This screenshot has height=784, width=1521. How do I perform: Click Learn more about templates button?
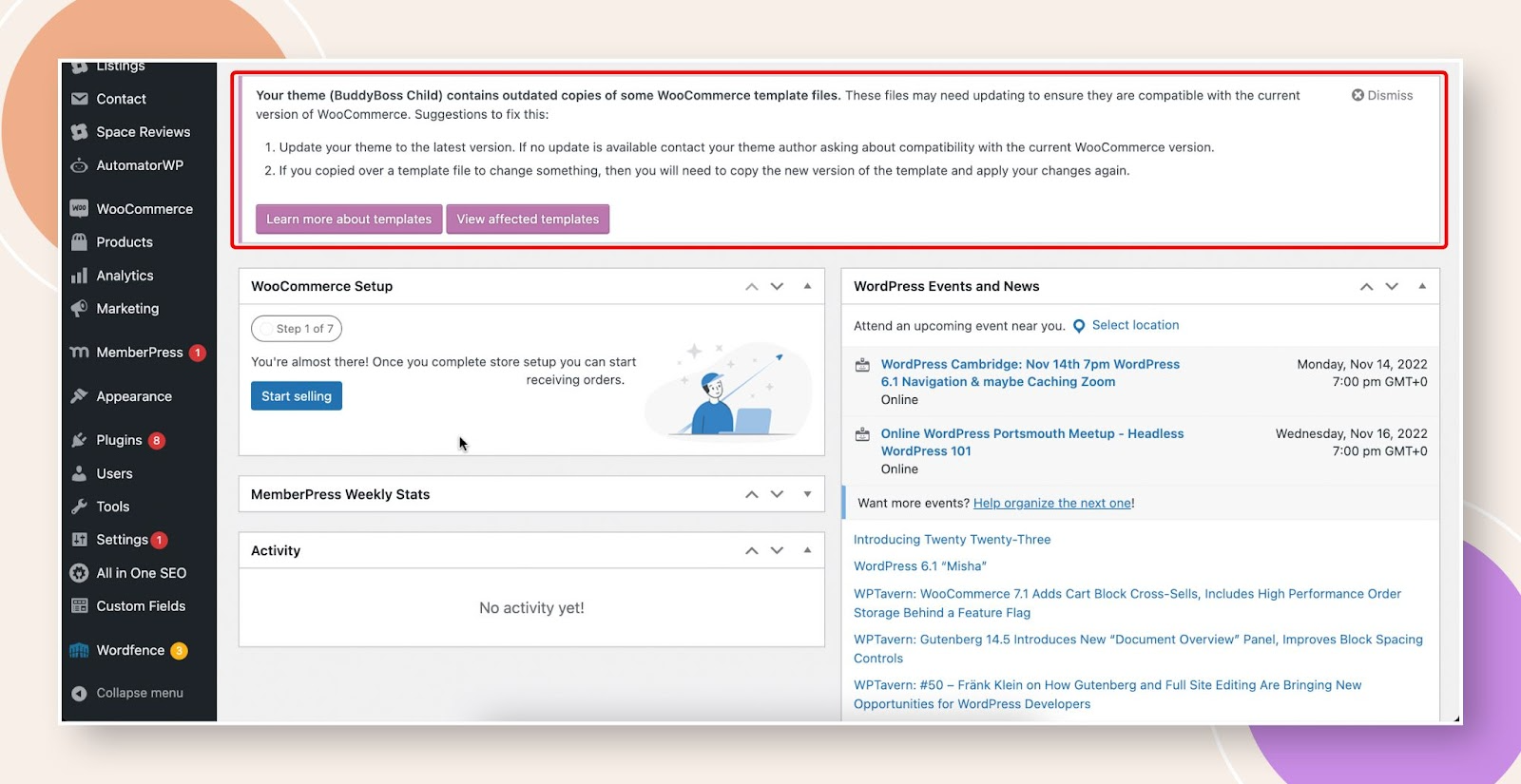tap(349, 219)
